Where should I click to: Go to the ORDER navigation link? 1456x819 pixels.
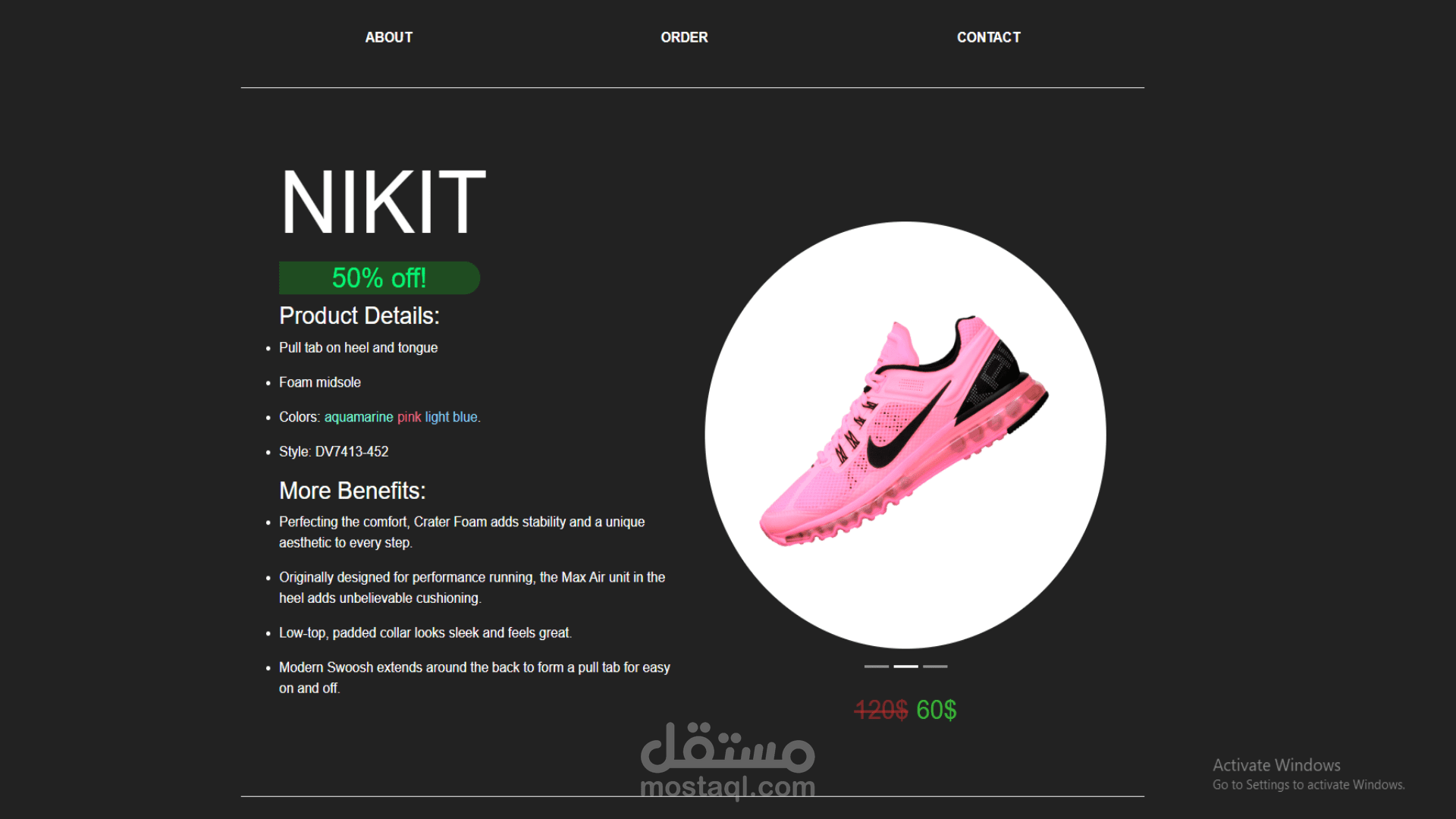tap(684, 37)
